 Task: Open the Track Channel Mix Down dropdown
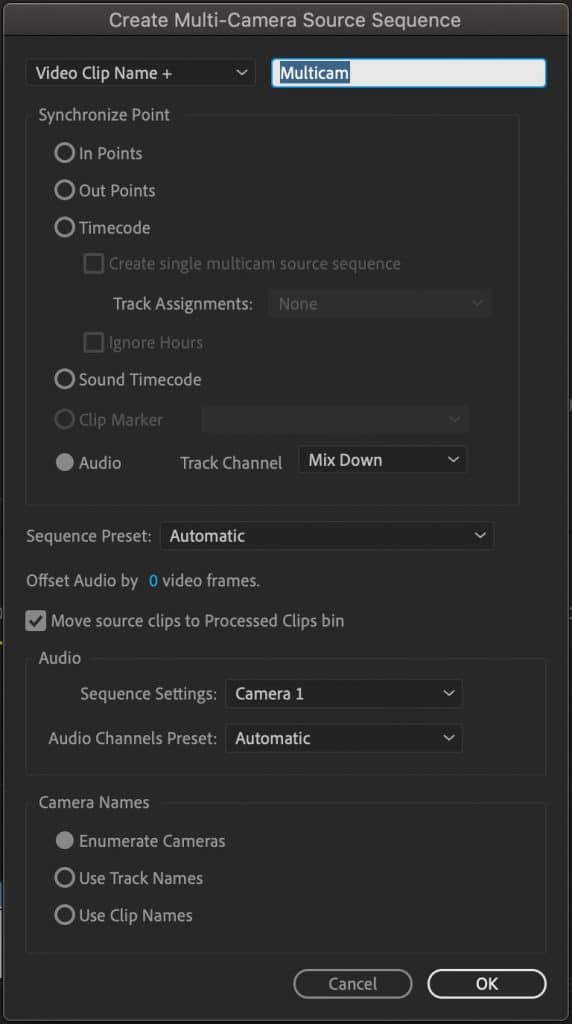383,460
